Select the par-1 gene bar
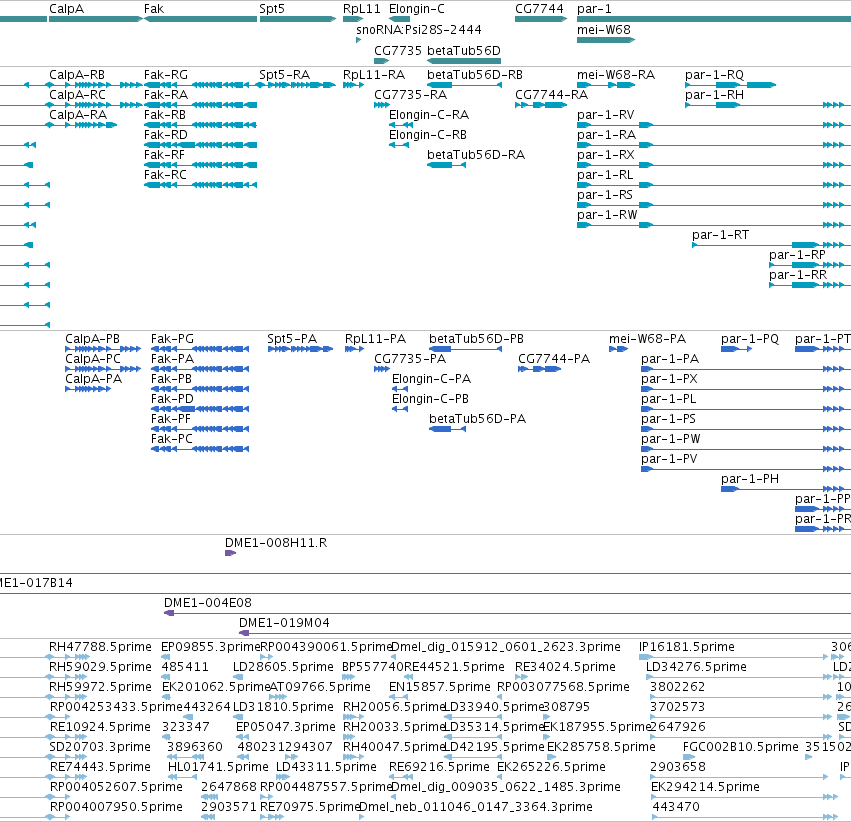The image size is (851, 822). (714, 19)
